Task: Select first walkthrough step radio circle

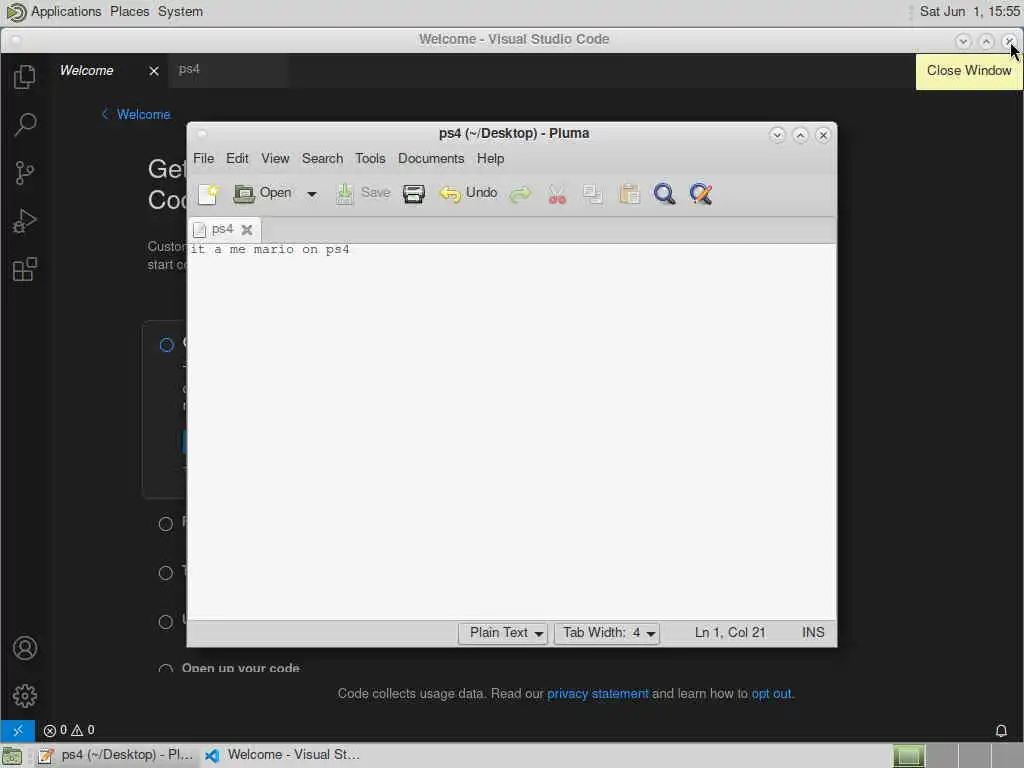Action: click(167, 345)
